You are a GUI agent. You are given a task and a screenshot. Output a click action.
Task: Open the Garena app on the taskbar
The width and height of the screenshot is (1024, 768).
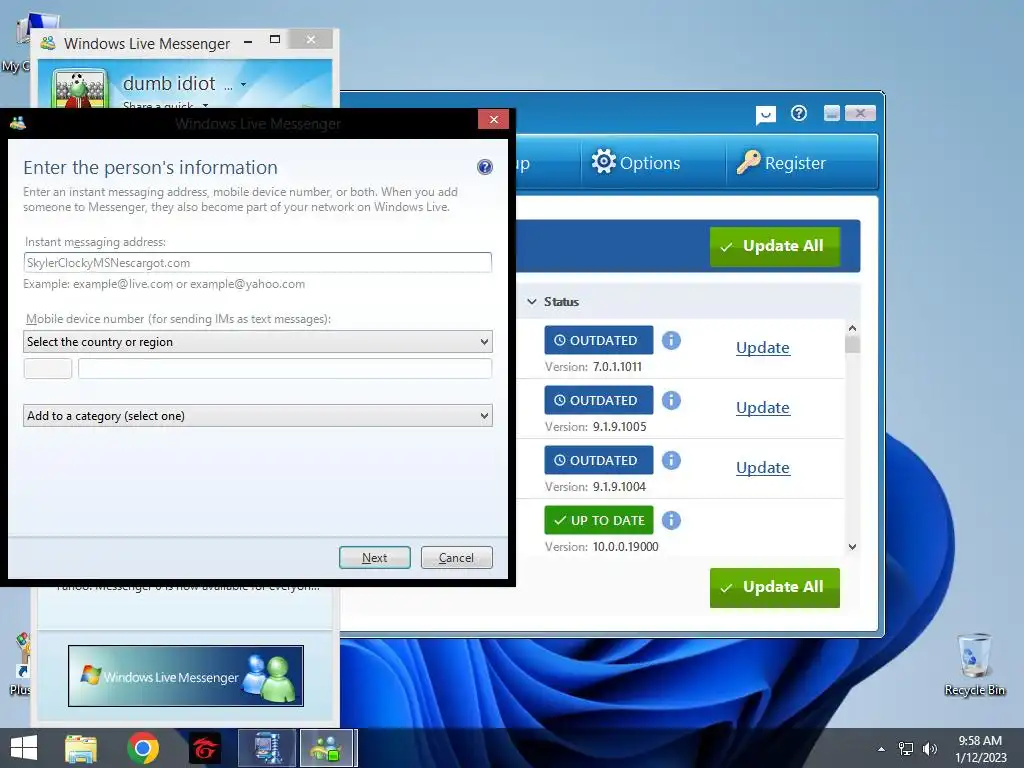coord(205,748)
